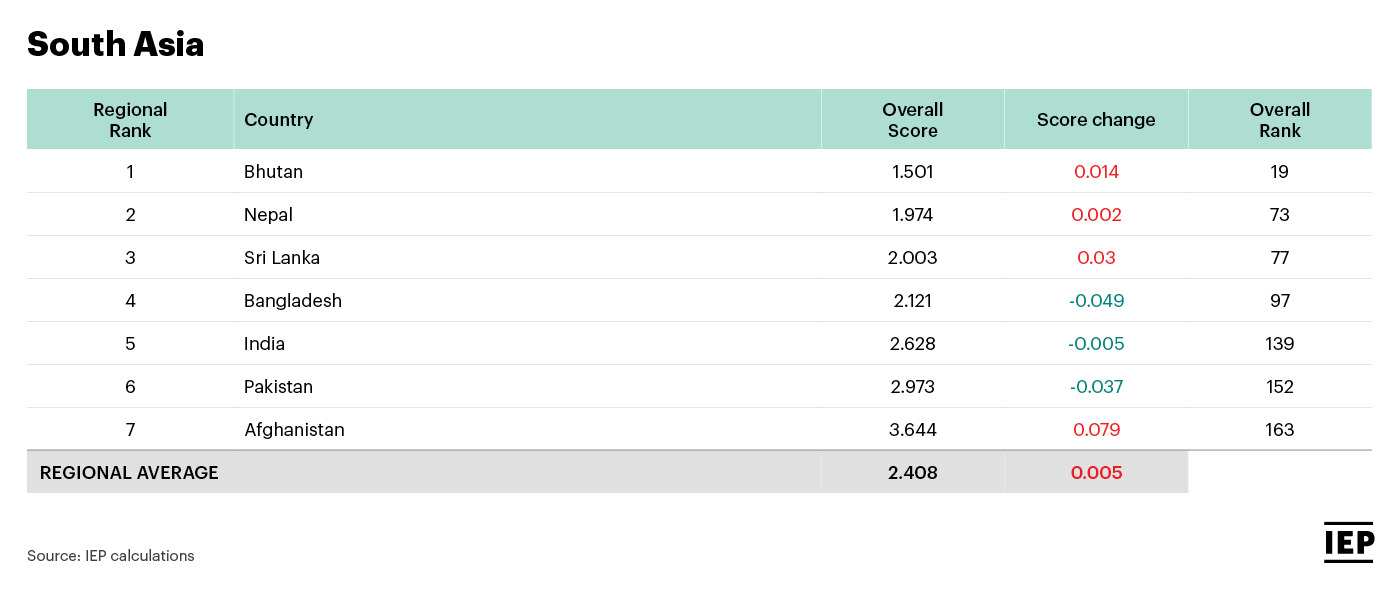Select the Nepal country cell
The image size is (1400, 590).
[x=268, y=215]
